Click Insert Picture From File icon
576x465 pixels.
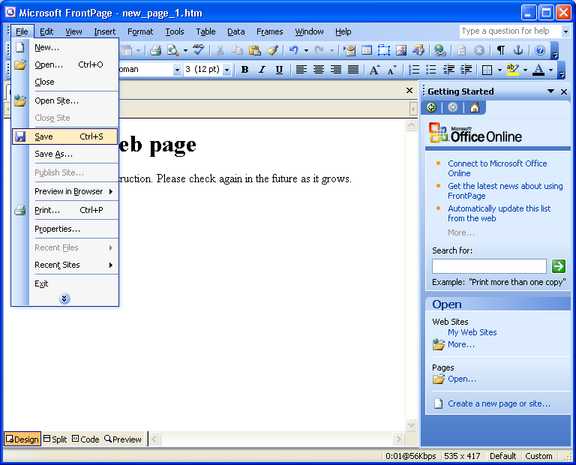pos(401,50)
